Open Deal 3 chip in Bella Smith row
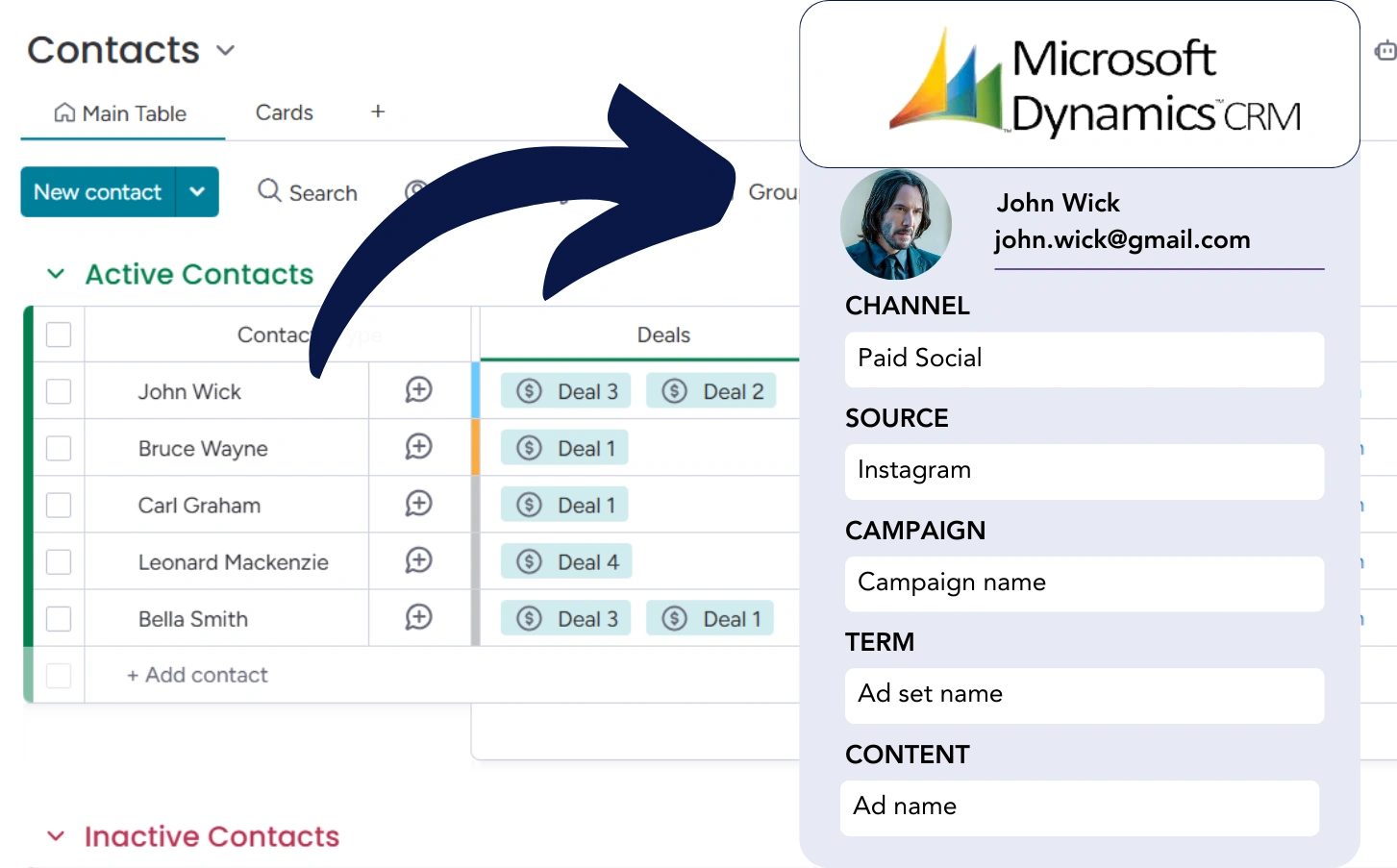 [566, 617]
